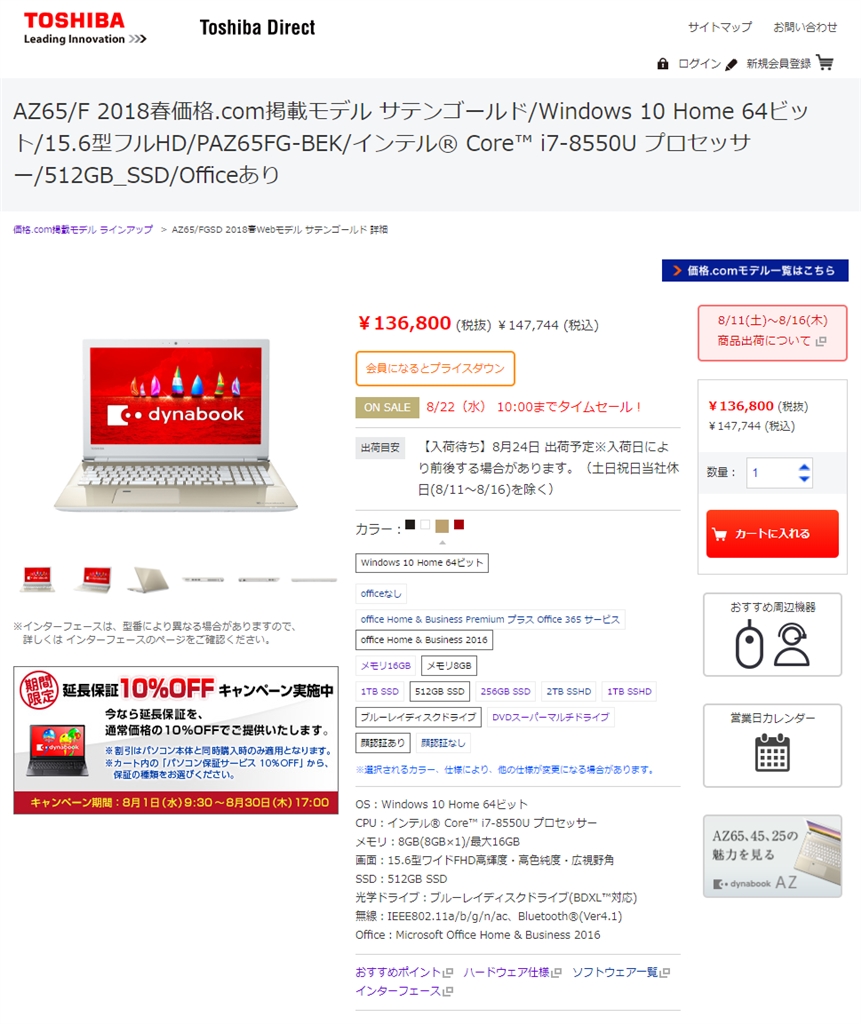
Task: Add the laptop to cart with カートに入れる
Action: coord(772,534)
